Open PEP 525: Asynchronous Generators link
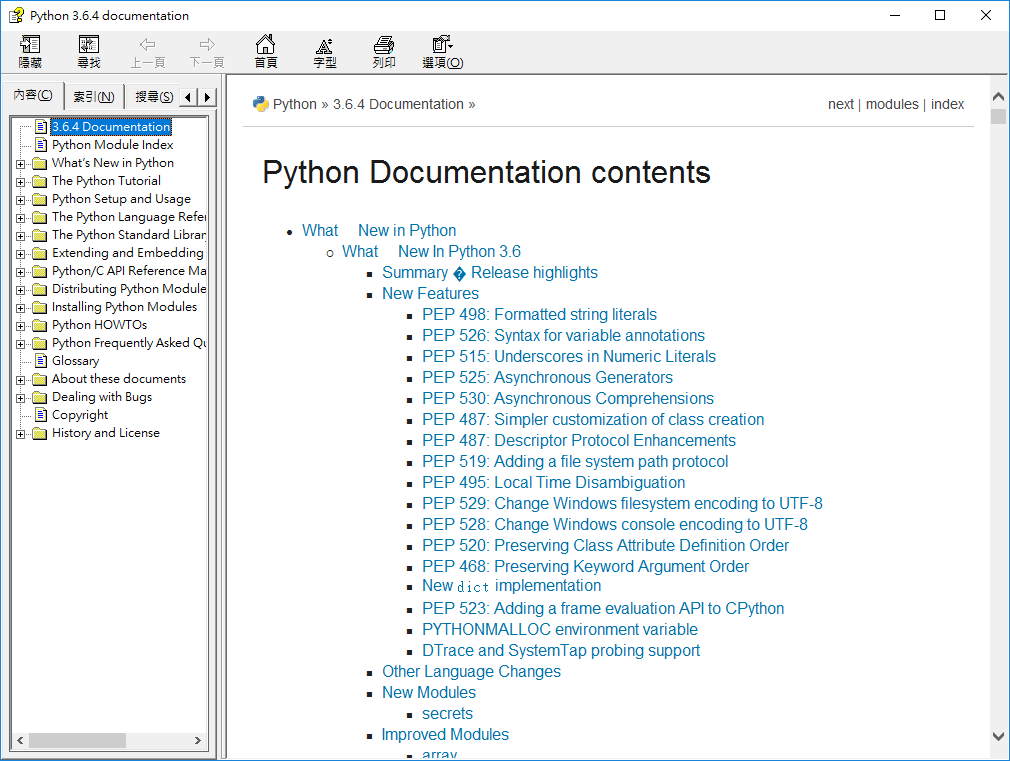1010x761 pixels. [548, 378]
